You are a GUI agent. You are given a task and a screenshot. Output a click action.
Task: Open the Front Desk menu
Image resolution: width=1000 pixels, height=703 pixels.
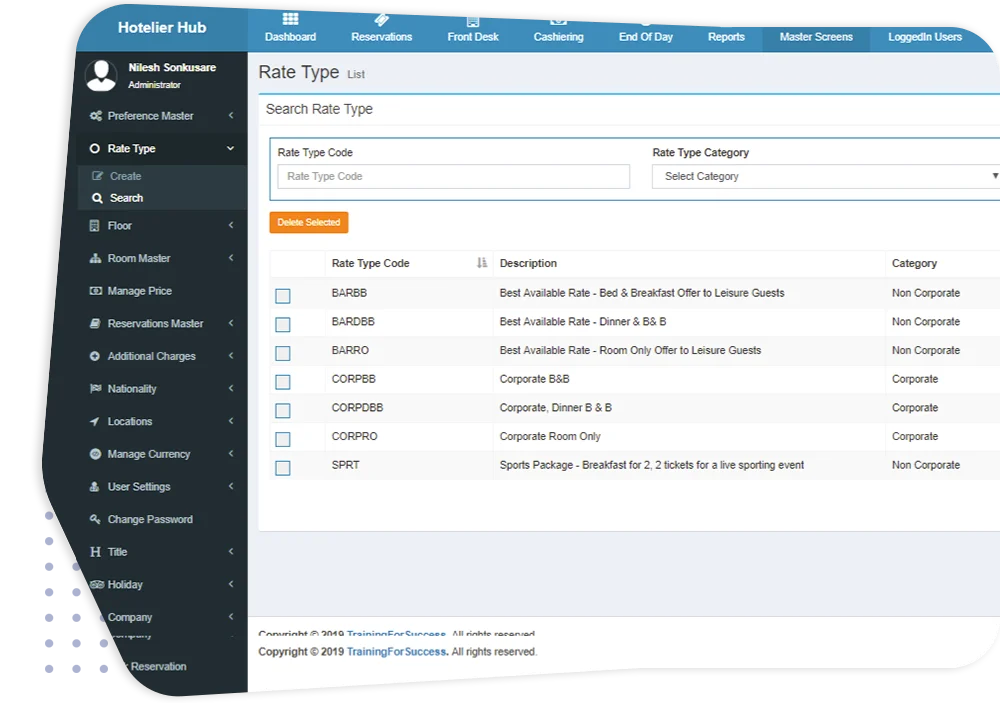point(473,30)
